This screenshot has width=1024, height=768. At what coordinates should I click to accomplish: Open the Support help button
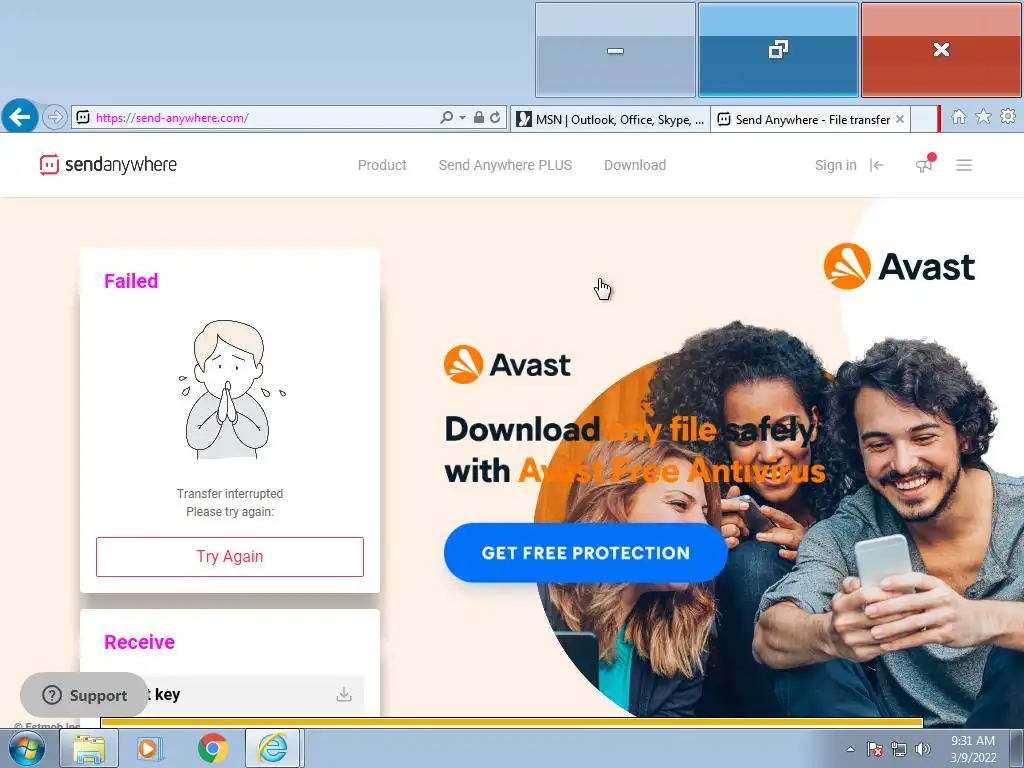(x=84, y=695)
